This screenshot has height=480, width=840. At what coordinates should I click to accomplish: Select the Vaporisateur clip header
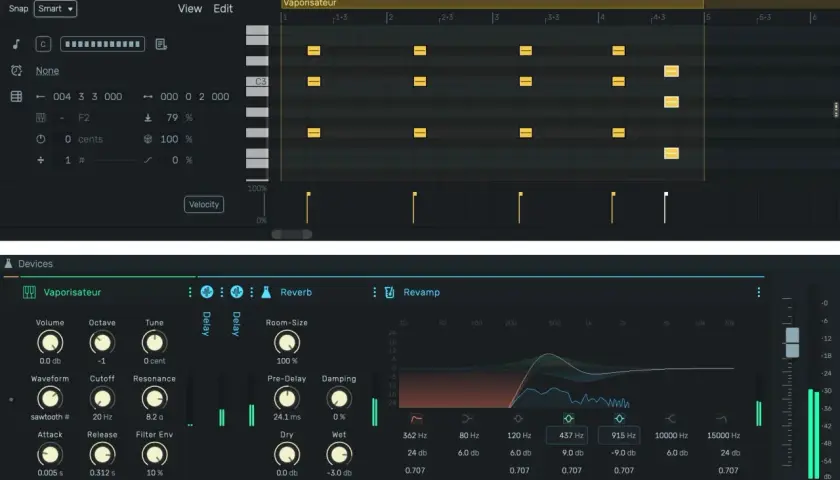(492, 4)
